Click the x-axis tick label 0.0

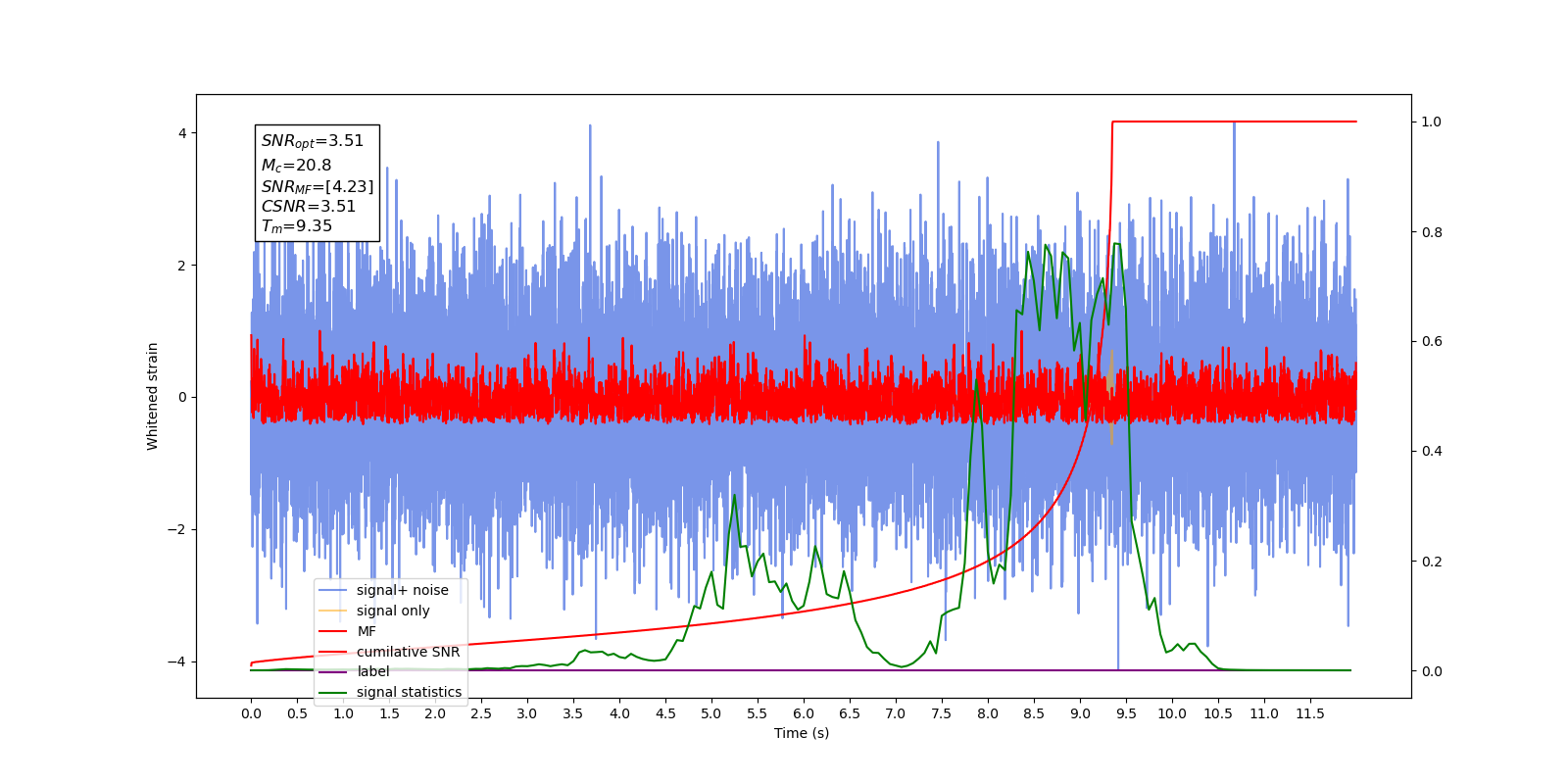coord(251,713)
